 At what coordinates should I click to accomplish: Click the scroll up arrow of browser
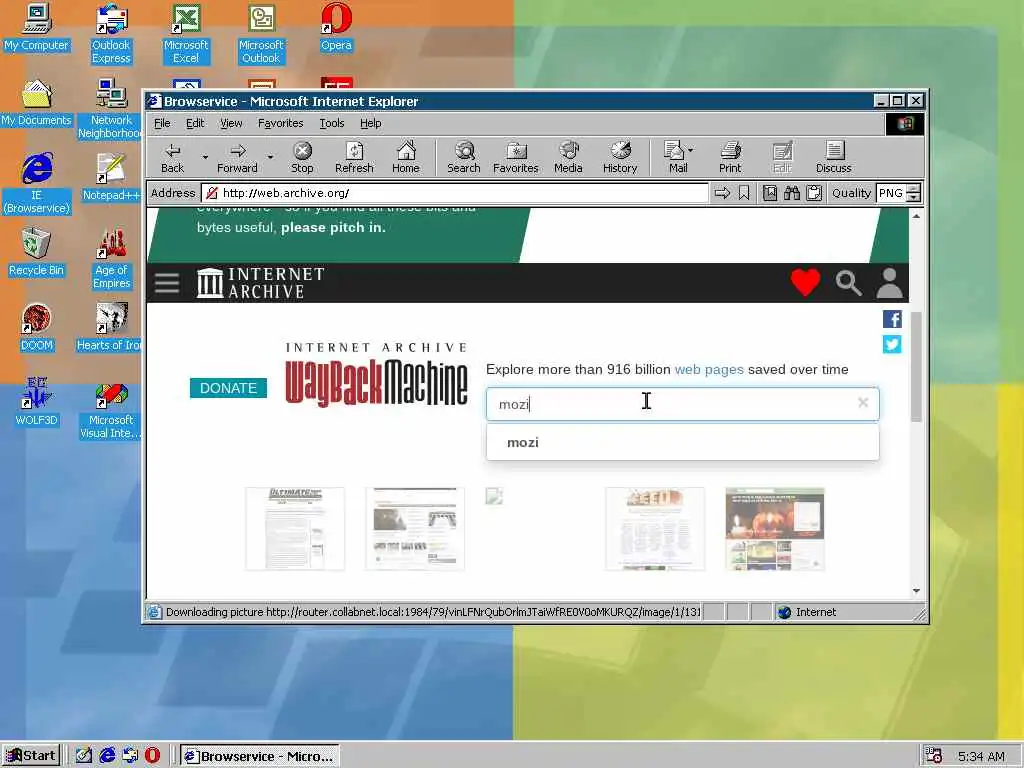point(916,216)
